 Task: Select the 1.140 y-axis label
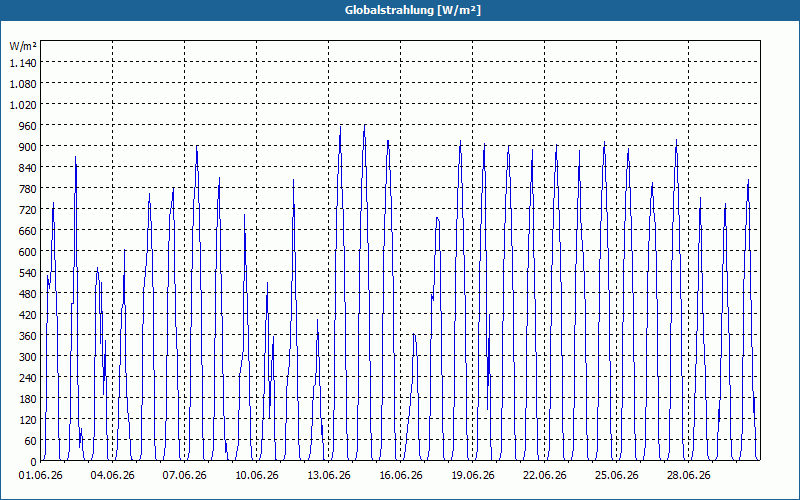(23, 62)
